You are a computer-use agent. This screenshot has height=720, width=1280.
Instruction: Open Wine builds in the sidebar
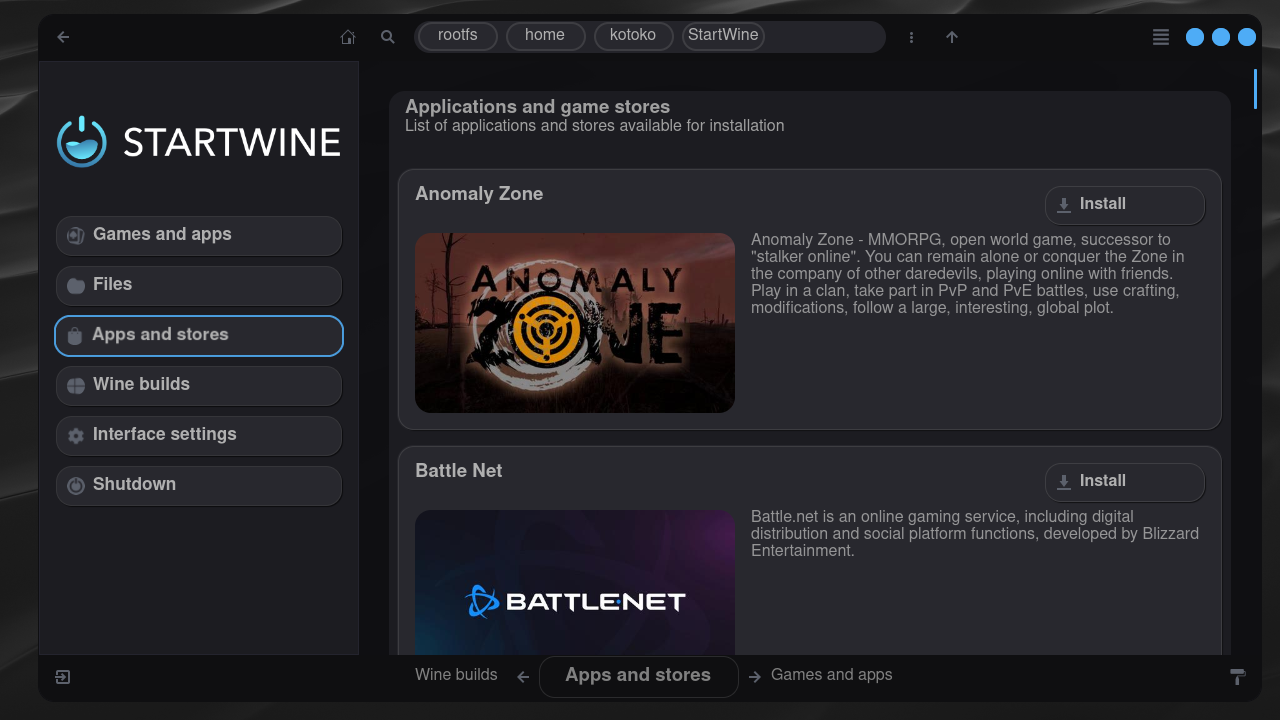click(199, 385)
